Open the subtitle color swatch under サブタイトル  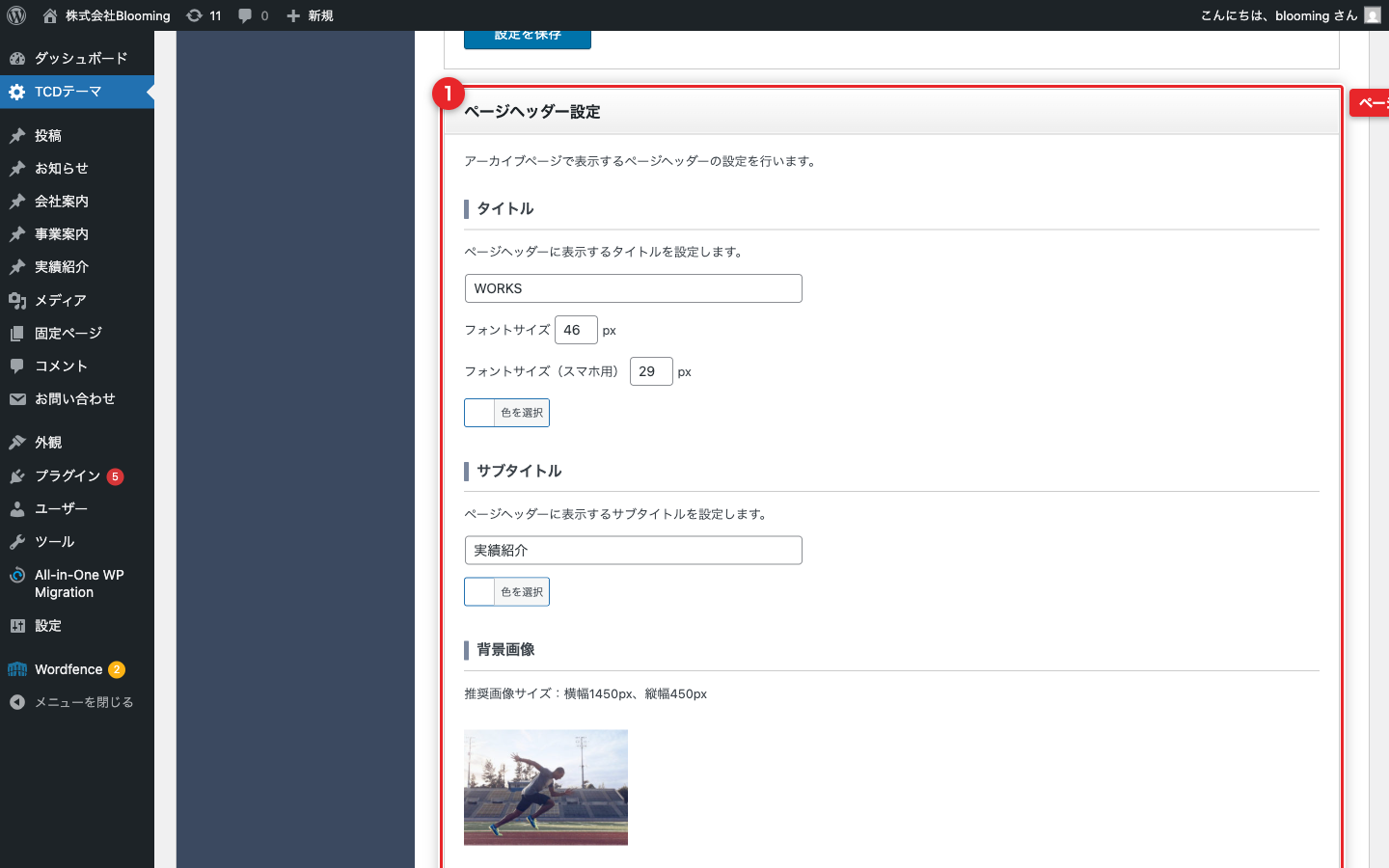479,592
